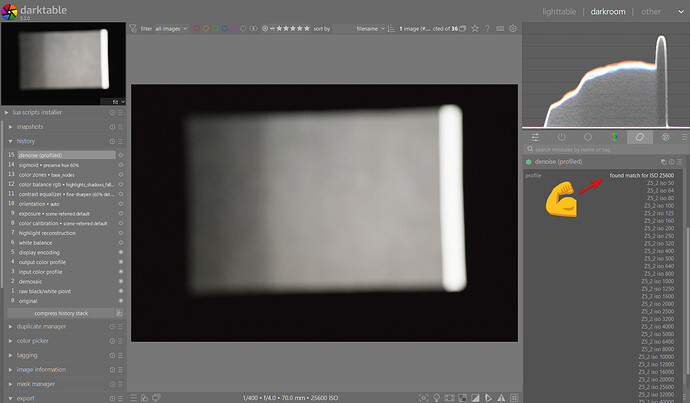Show the active modules power-icon tab
Viewport: 690px width, 403px height.
pos(561,136)
